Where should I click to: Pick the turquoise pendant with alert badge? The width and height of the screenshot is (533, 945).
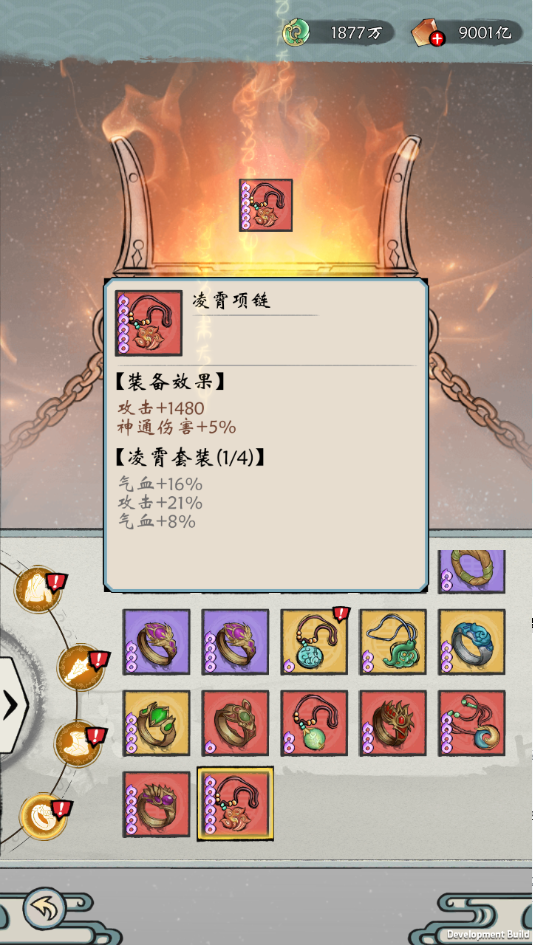(x=314, y=641)
